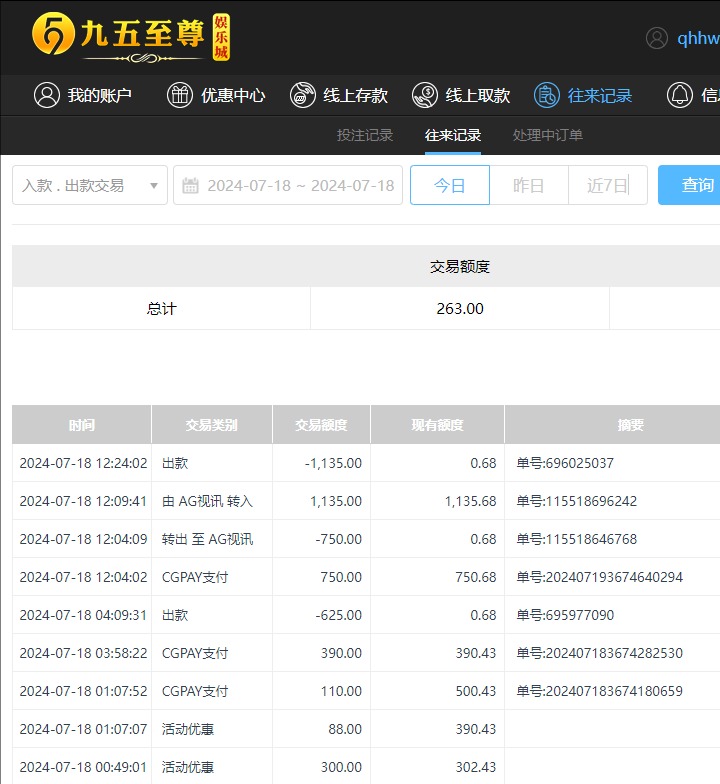Click the 线上存款 deposit icon
Image resolution: width=720 pixels, height=784 pixels.
pyautogui.click(x=303, y=95)
